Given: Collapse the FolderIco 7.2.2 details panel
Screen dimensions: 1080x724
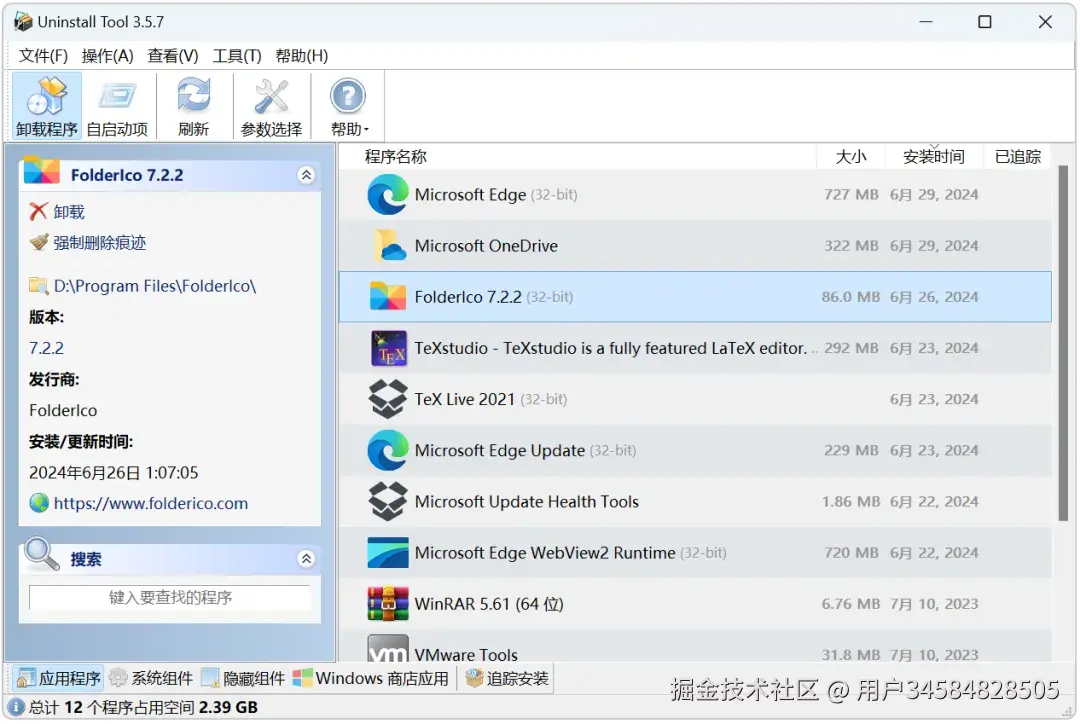Looking at the screenshot, I should [307, 175].
